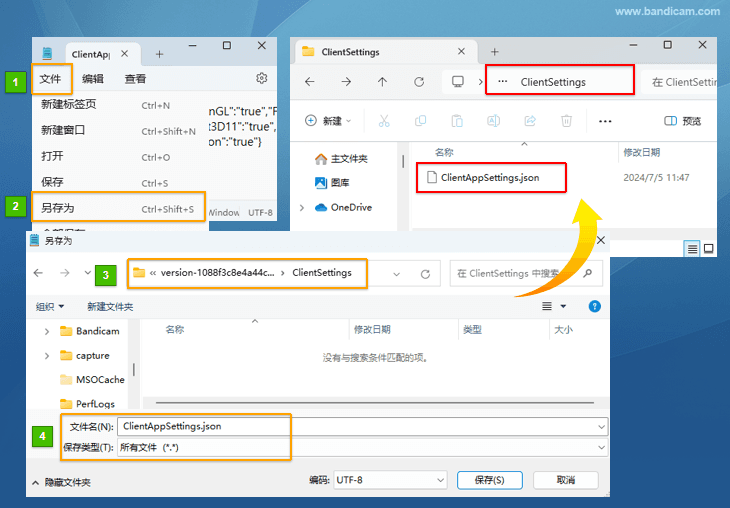Open recent locations dropdown in Save As
Screen dimensions: 730x508
coord(87,273)
